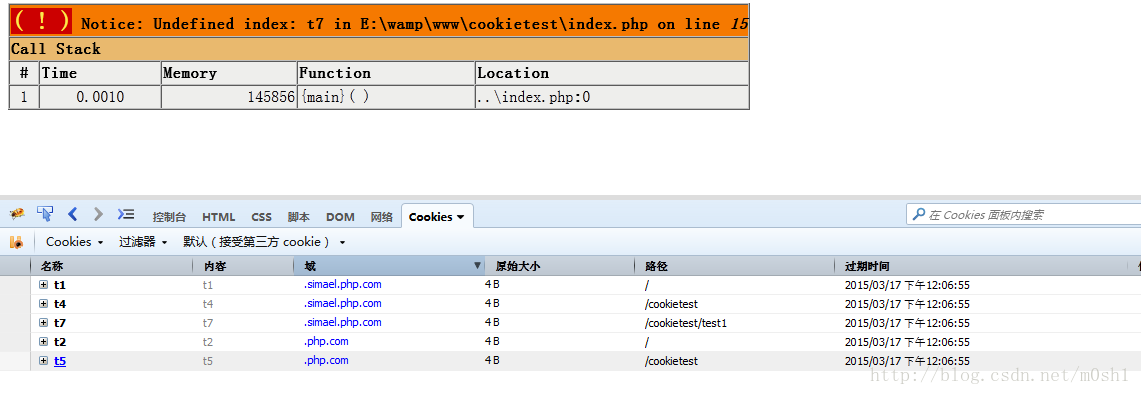Click .simael.php.com domain of t7

tap(343, 322)
